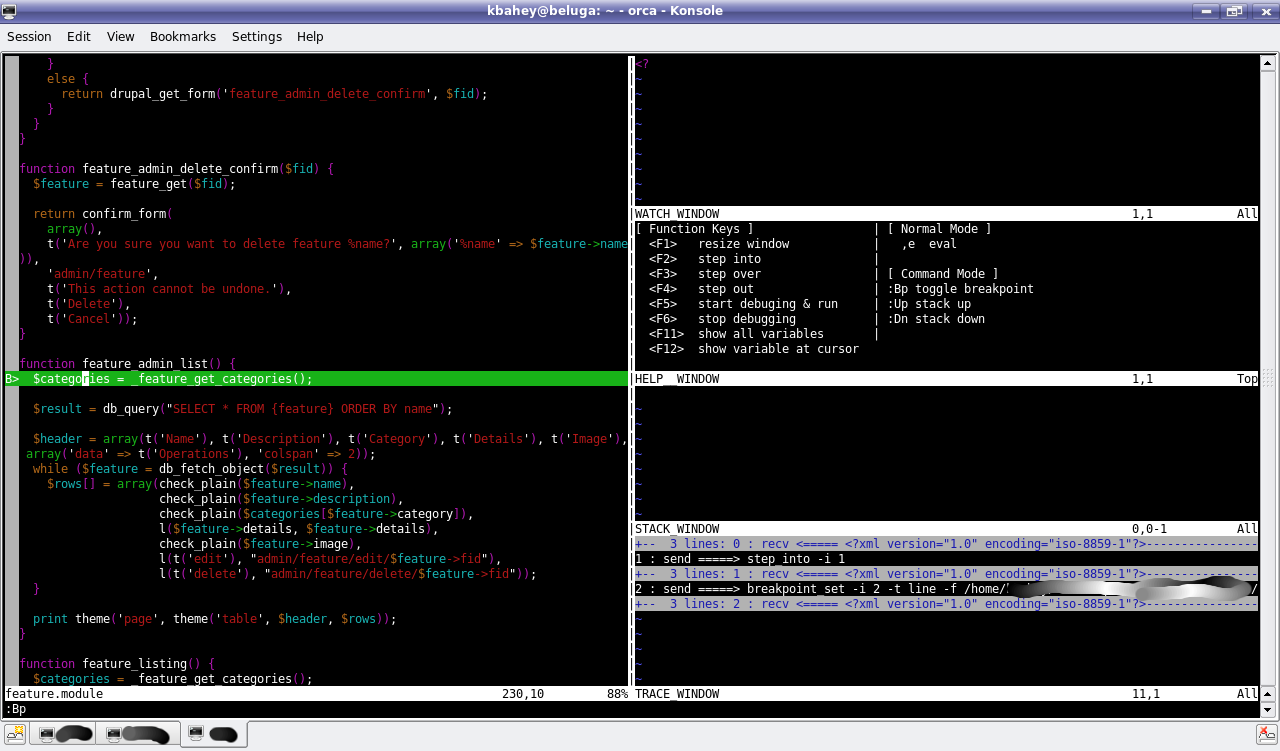Click the '2 : send =====> breakpoint_set' line

tap(946, 589)
